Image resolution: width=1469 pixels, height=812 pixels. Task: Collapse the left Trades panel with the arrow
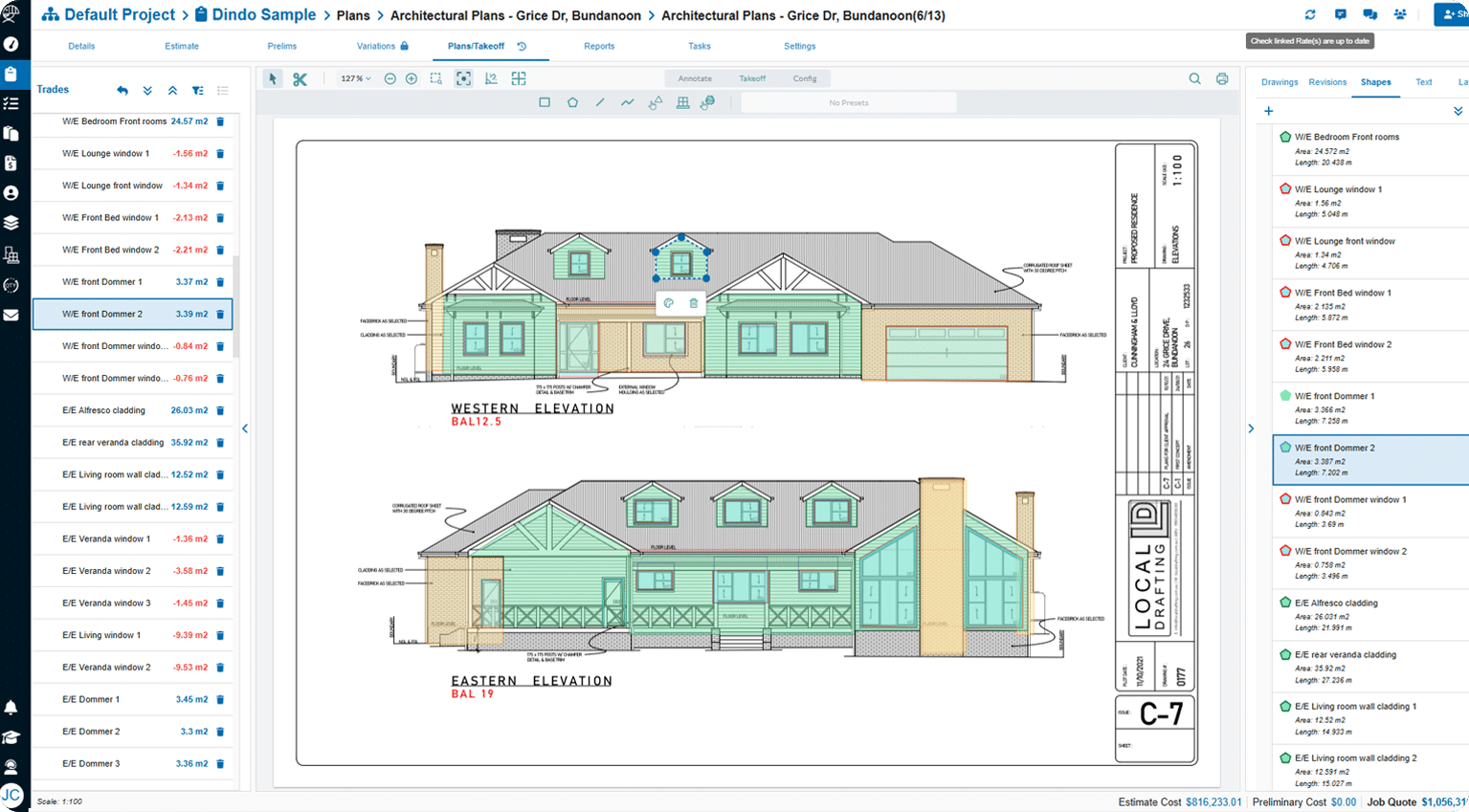coord(245,428)
